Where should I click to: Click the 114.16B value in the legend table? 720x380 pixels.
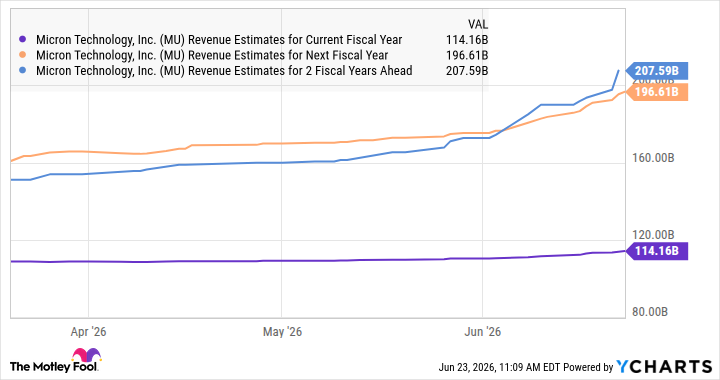[x=467, y=40]
